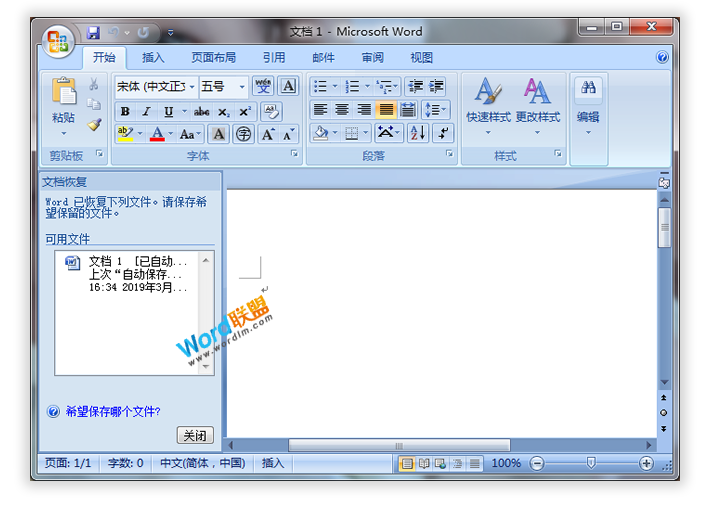This screenshot has height=505, width=710.
Task: Click the Sort A-Z icon
Action: tap(417, 133)
